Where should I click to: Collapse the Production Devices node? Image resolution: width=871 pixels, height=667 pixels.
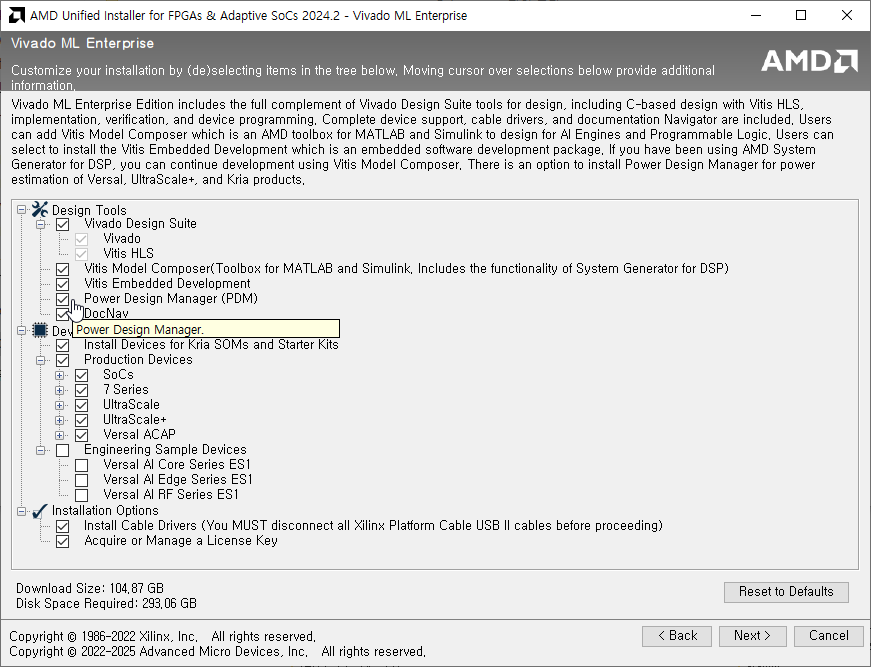[x=41, y=360]
